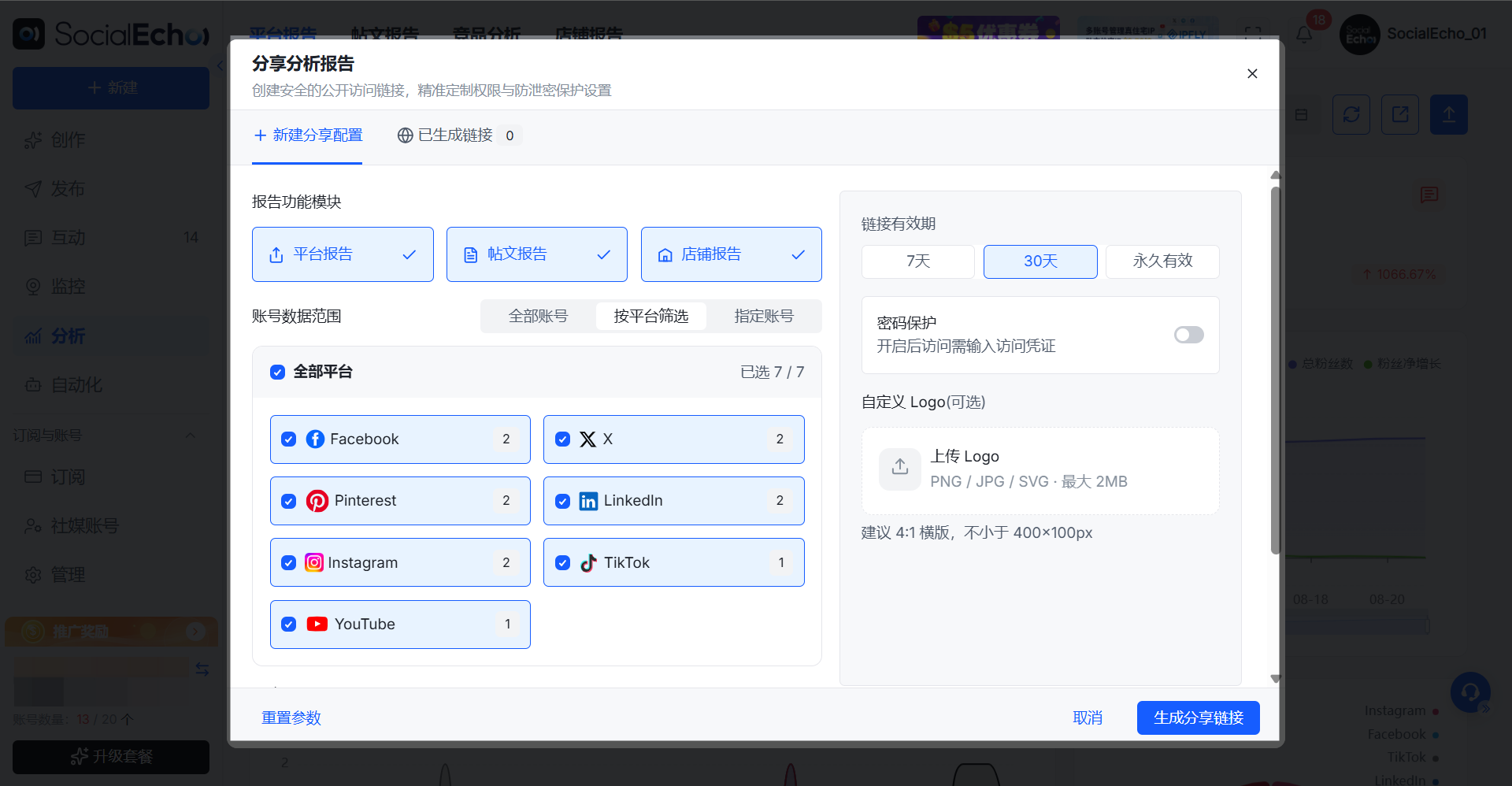1512x786 pixels.
Task: Click the blue upload icon button behind dialog
Action: point(1449,115)
